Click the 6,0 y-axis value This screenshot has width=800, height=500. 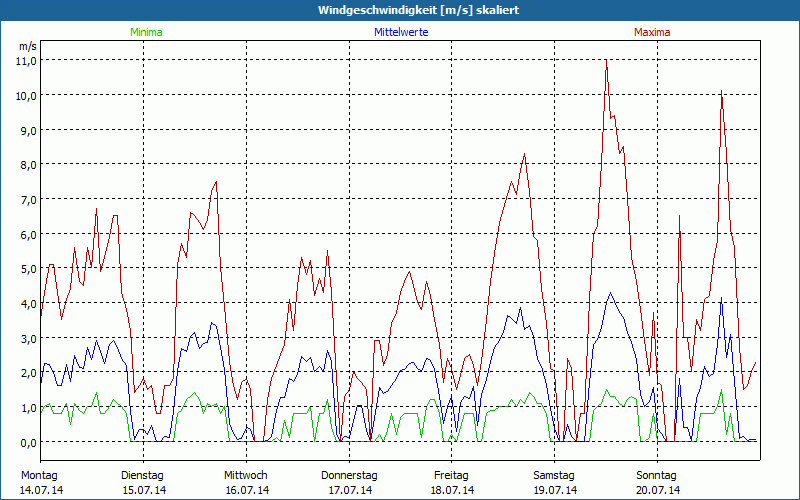pos(28,234)
